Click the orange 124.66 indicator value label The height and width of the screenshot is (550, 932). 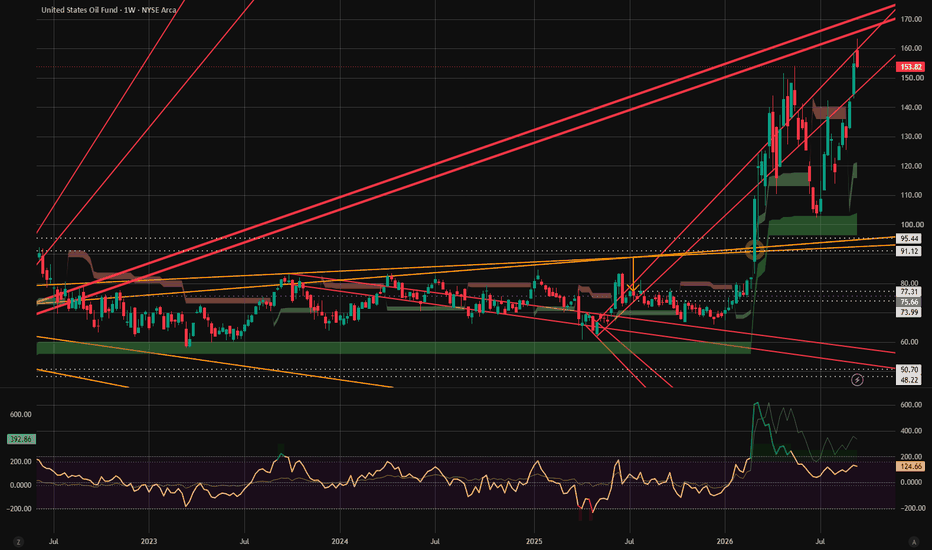910,467
